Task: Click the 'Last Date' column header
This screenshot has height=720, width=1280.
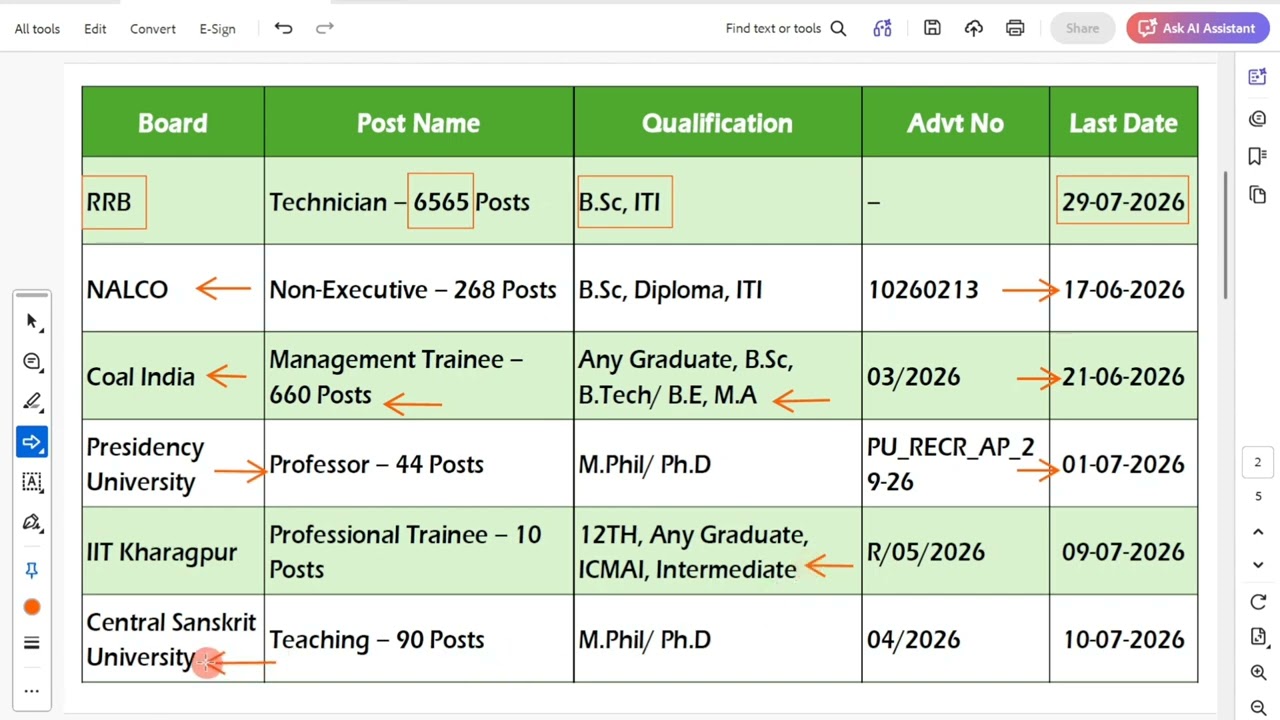Action: (1123, 122)
